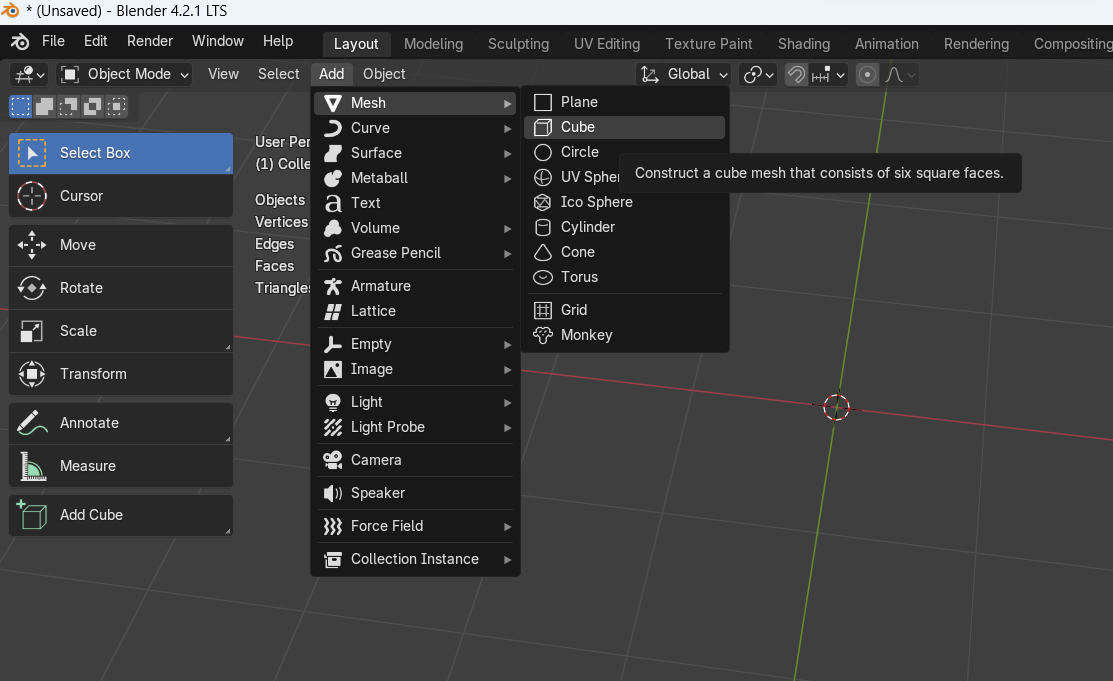Viewport: 1113px width, 681px height.
Task: Open the View menu in viewport header
Action: [224, 74]
